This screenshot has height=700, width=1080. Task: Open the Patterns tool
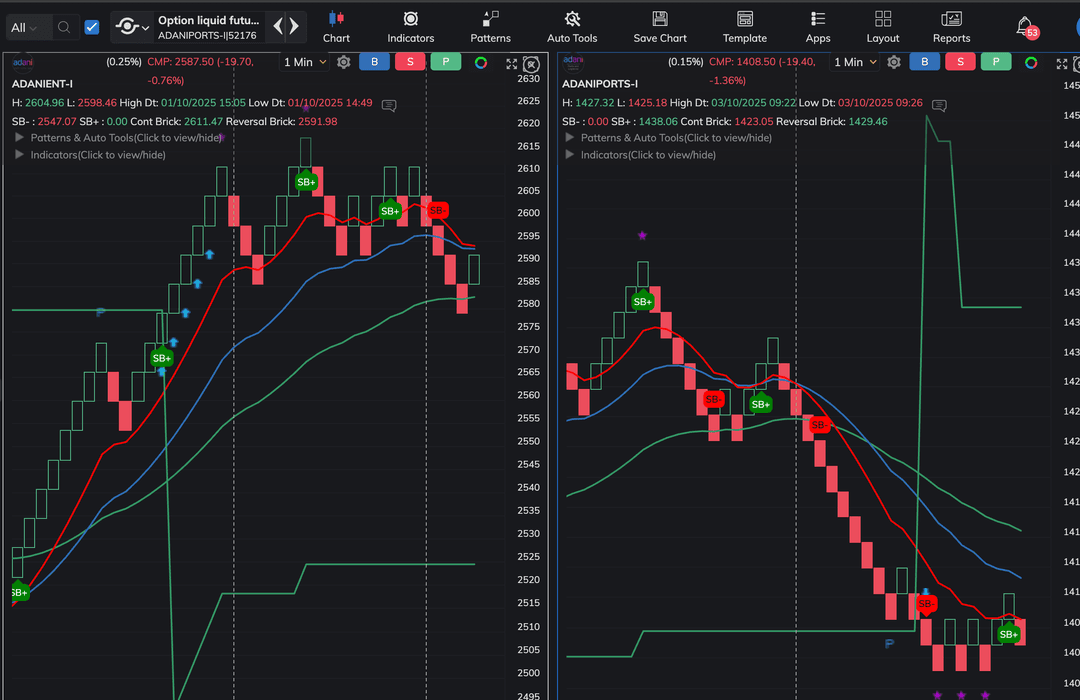pos(490,26)
